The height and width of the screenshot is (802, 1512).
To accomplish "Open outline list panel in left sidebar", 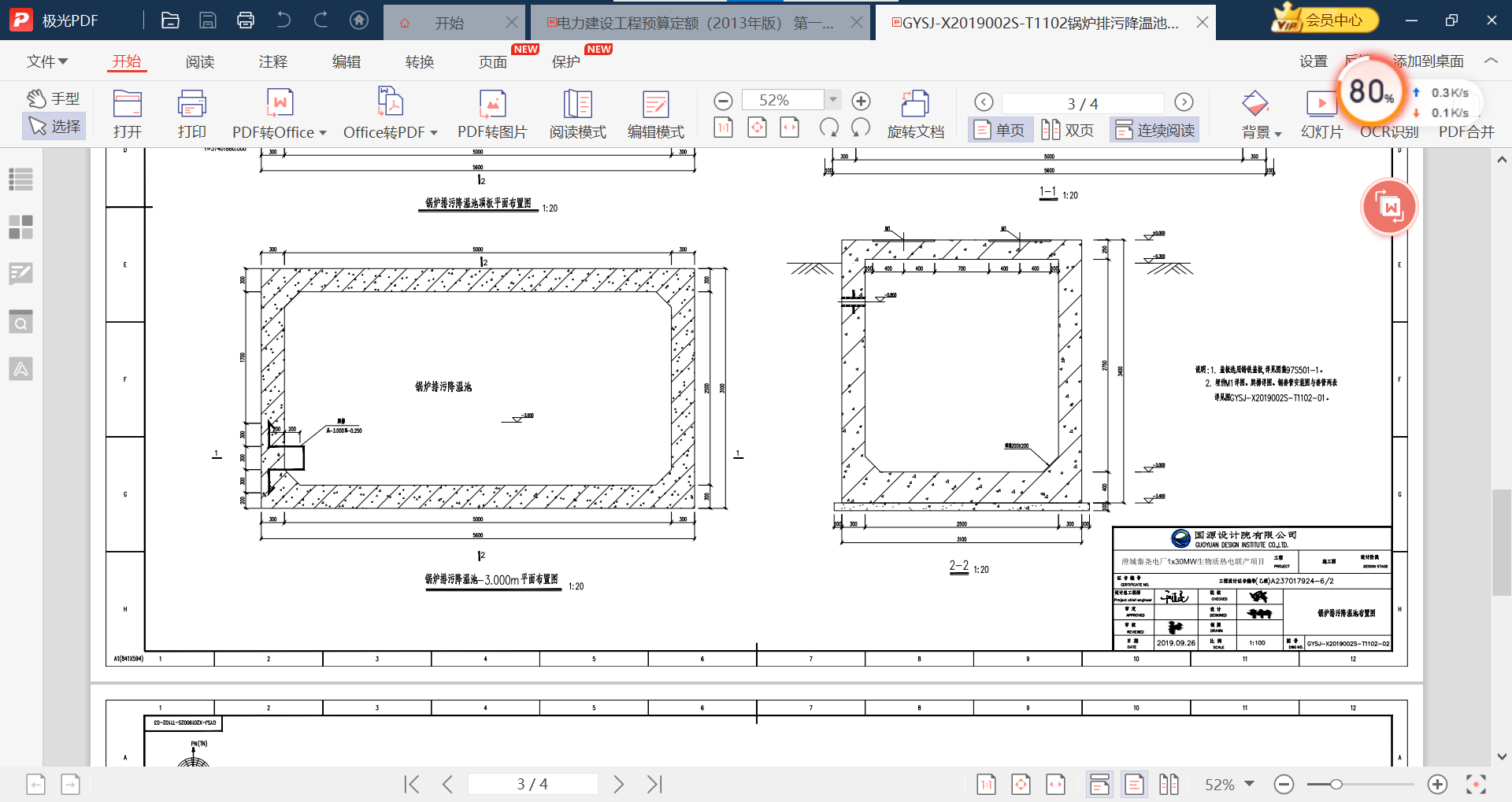I will coord(21,179).
